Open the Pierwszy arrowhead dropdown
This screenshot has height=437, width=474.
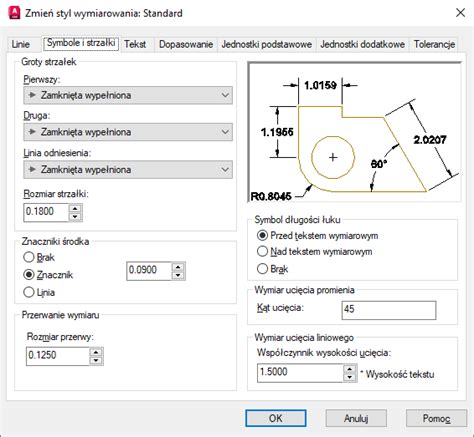[x=128, y=95]
